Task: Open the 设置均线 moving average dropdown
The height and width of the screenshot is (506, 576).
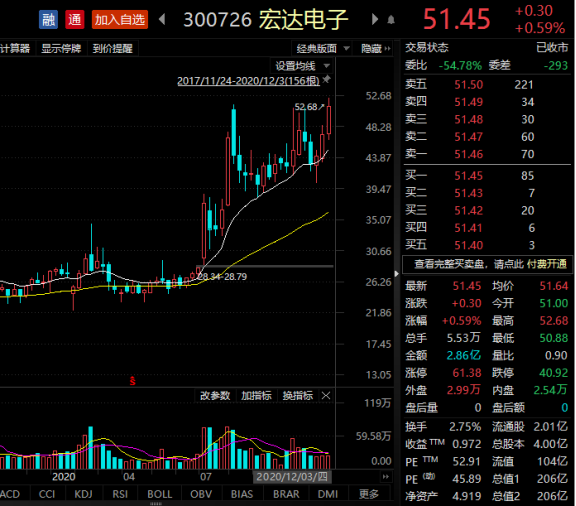Action: (302, 66)
